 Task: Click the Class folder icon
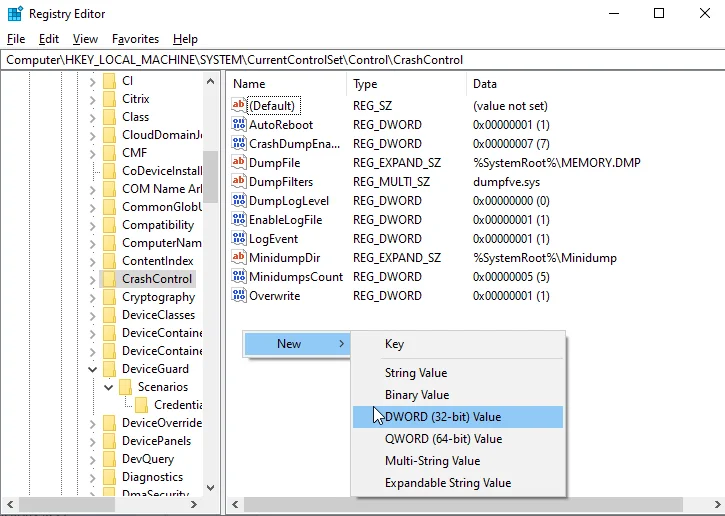coord(110,117)
